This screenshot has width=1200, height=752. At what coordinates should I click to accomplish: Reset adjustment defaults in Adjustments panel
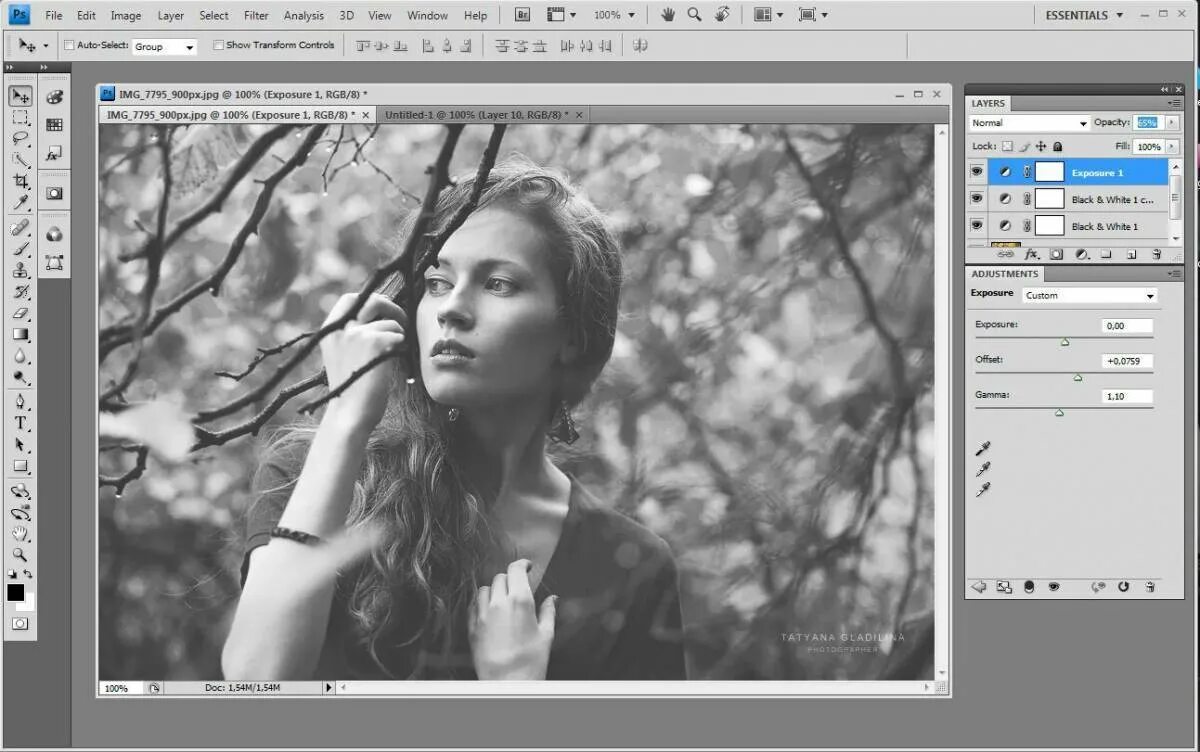pyautogui.click(x=1123, y=587)
